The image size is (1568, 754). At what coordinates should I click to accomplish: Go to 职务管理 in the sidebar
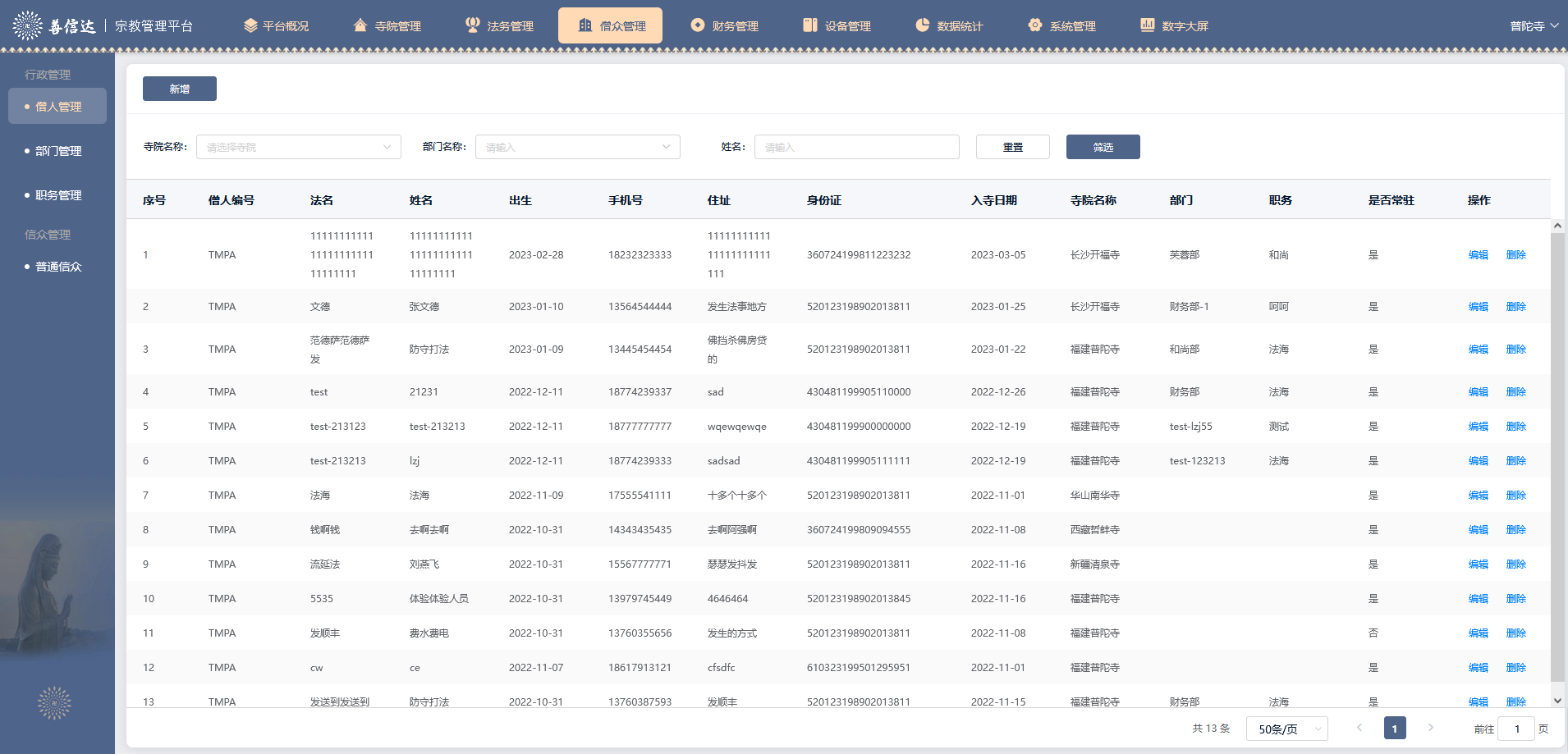click(x=58, y=195)
